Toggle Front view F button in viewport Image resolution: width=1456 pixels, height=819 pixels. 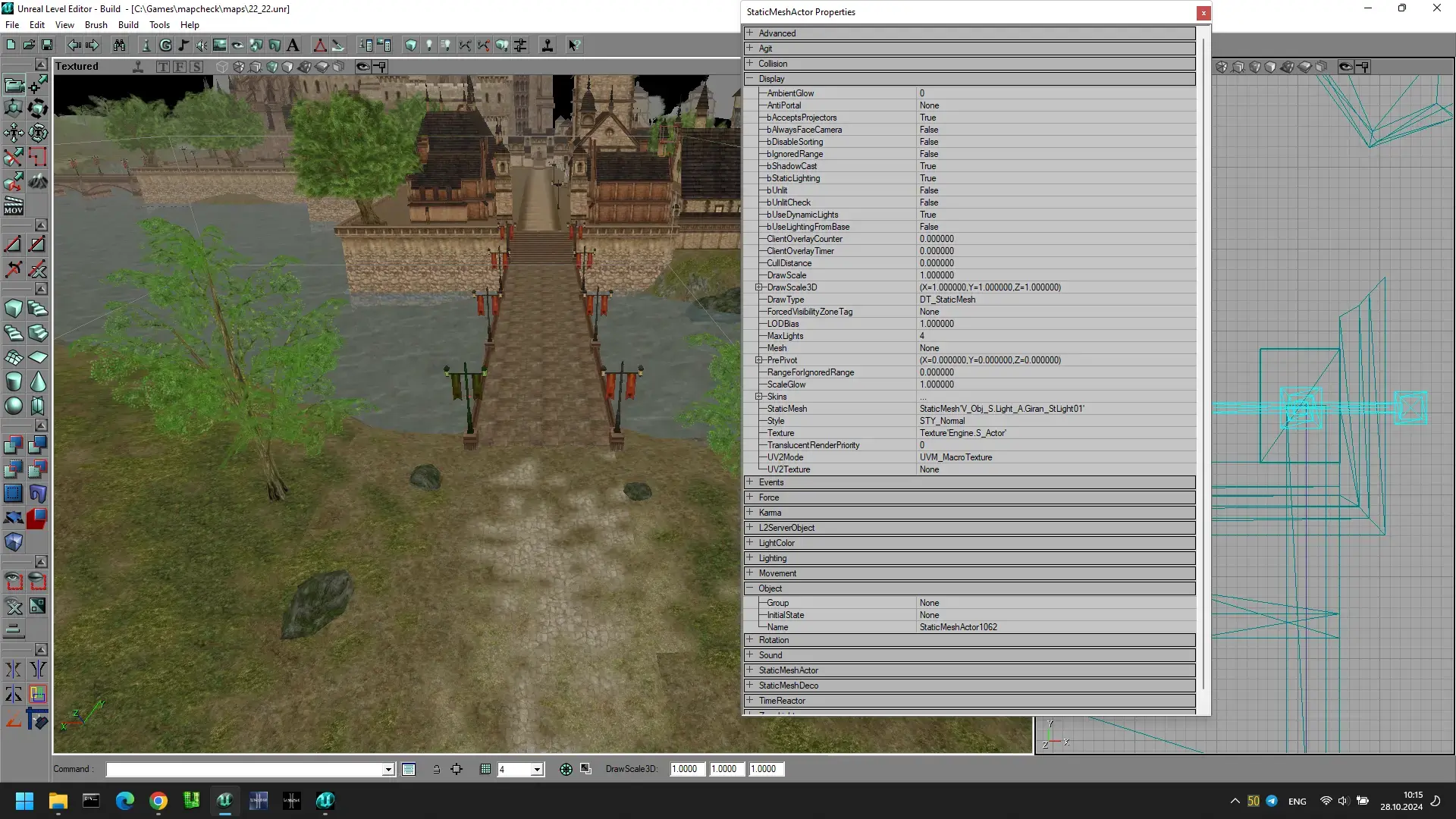[180, 67]
